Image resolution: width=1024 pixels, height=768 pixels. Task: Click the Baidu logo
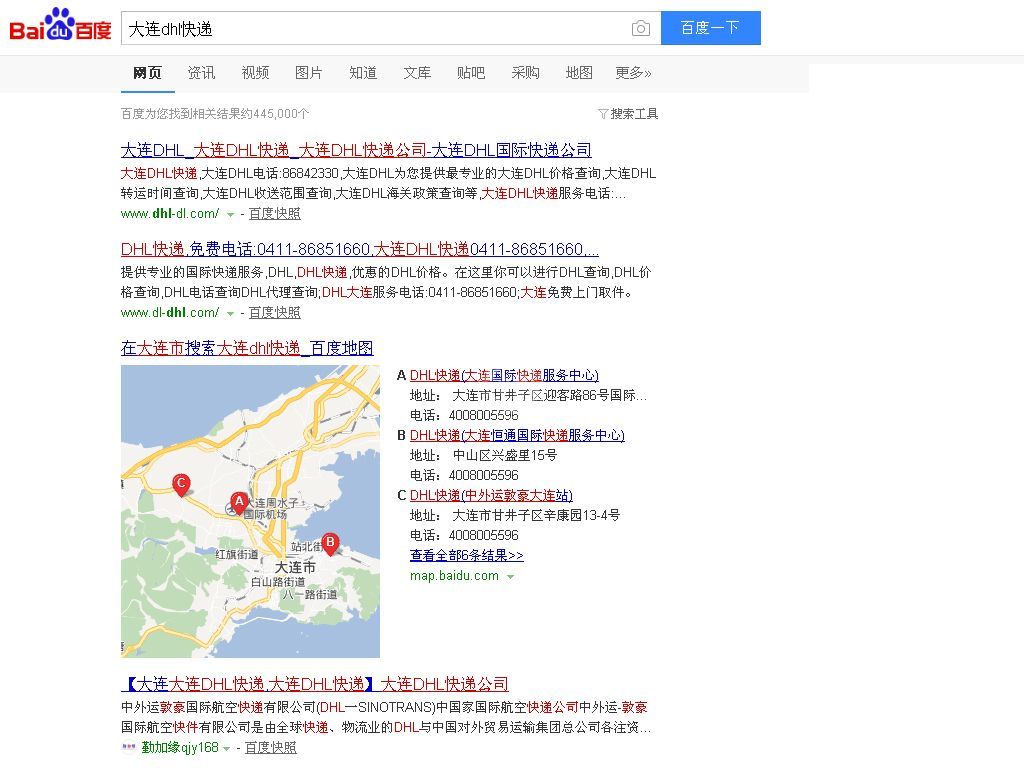point(60,25)
